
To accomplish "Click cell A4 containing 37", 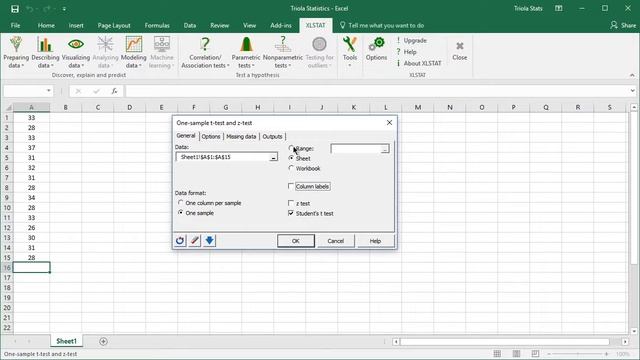I will click(x=31, y=147).
